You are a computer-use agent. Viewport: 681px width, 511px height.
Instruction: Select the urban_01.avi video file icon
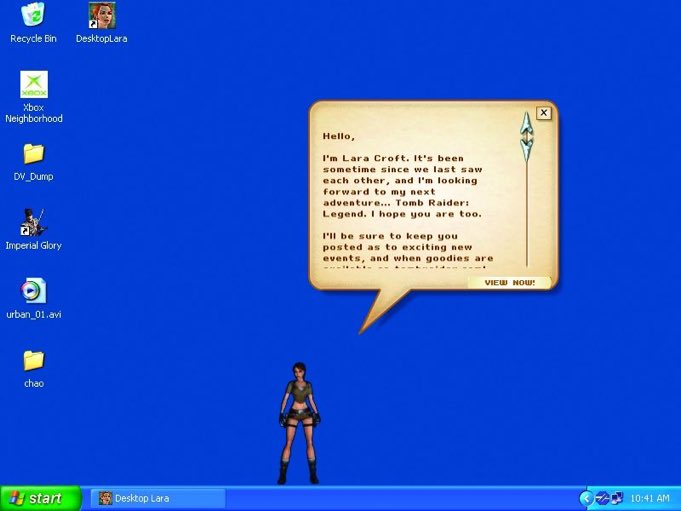coord(33,298)
